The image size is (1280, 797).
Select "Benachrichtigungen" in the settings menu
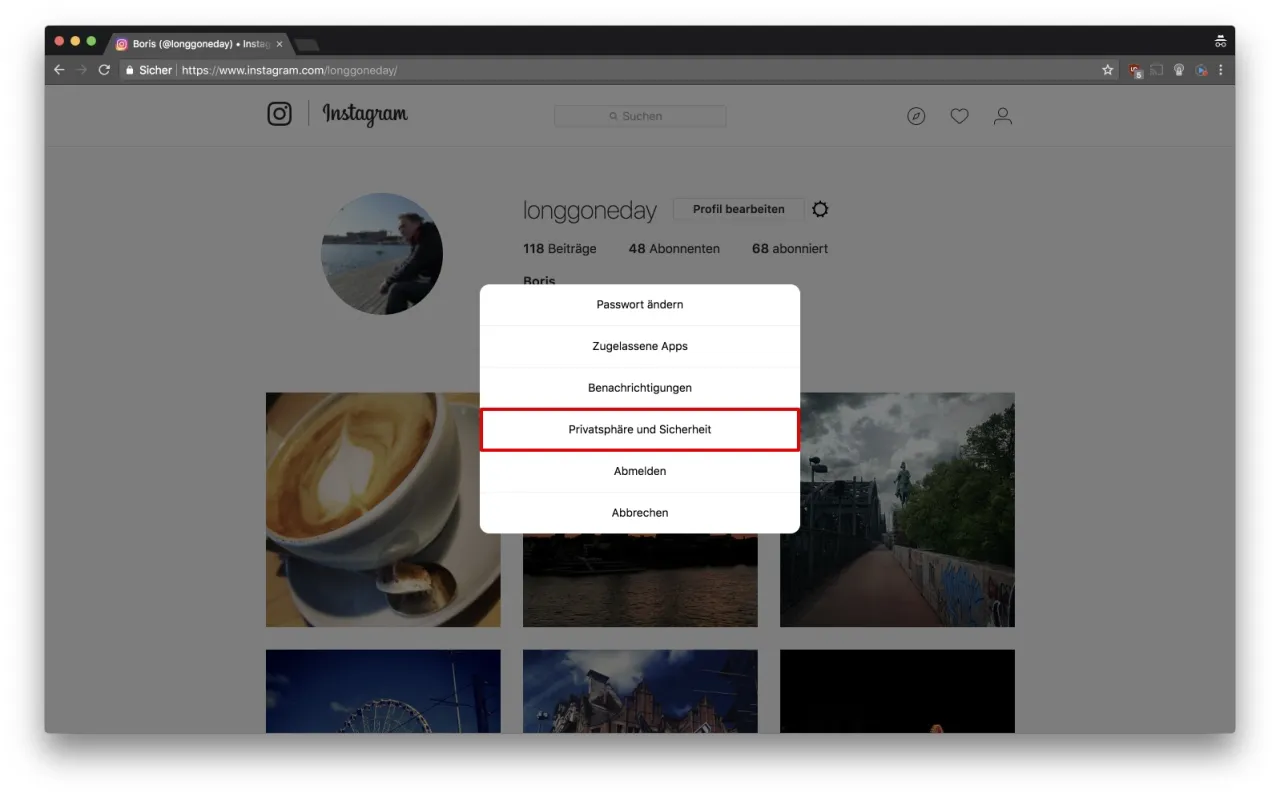point(640,387)
